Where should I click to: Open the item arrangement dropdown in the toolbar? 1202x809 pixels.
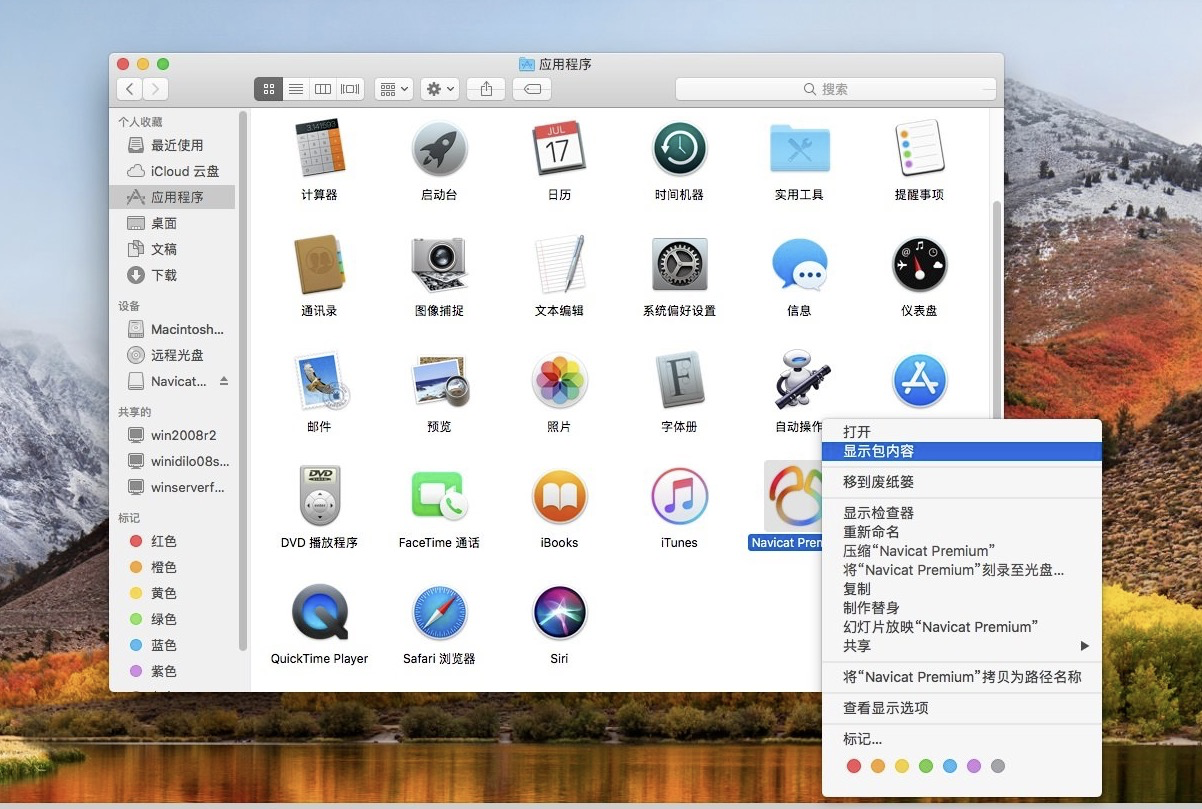[393, 89]
